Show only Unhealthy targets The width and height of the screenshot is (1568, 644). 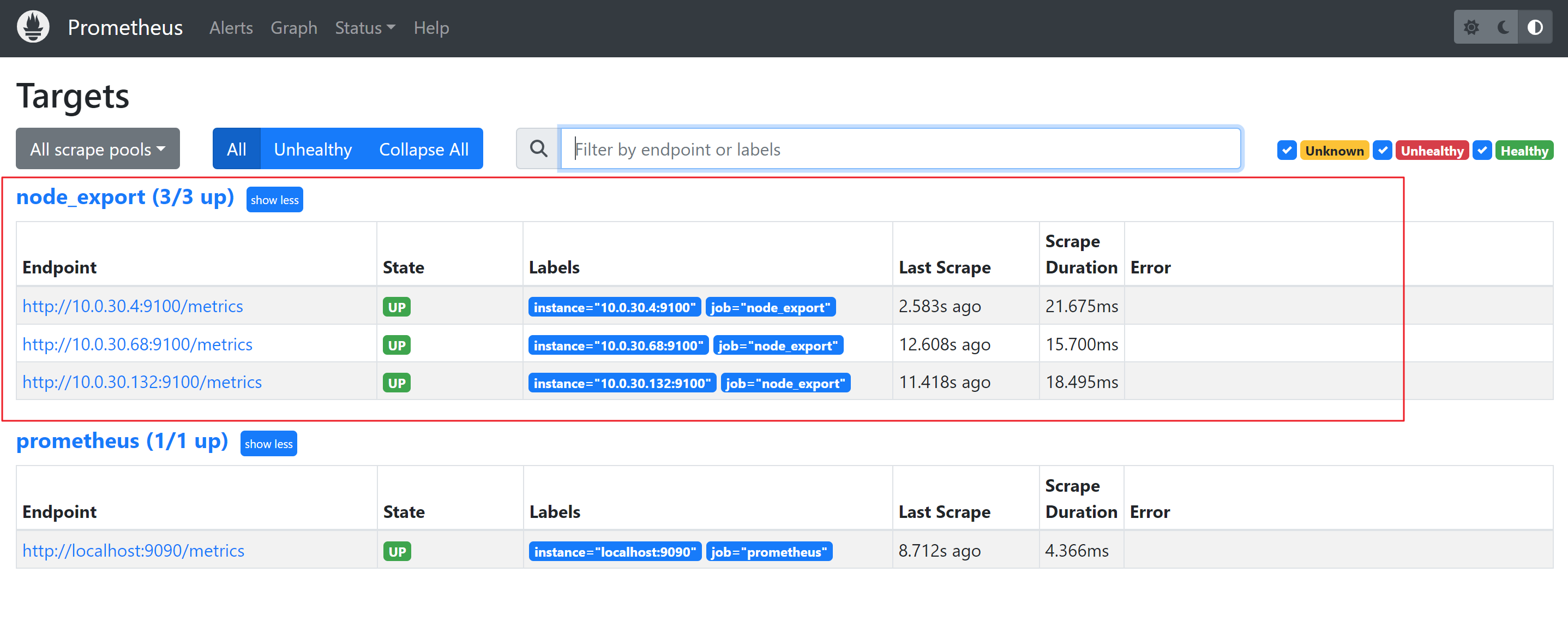(313, 148)
